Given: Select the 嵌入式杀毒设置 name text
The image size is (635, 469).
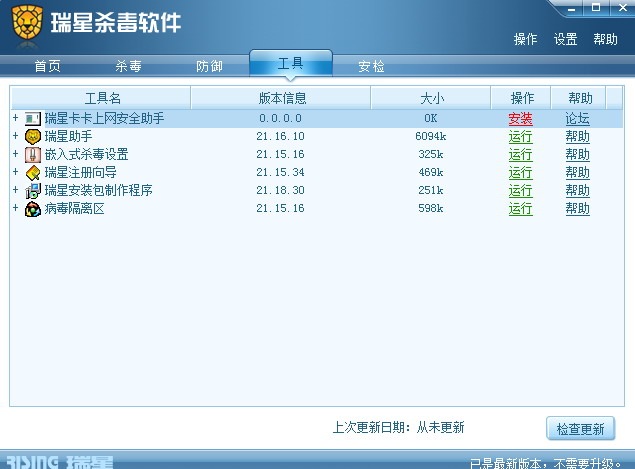Looking at the screenshot, I should point(86,154).
